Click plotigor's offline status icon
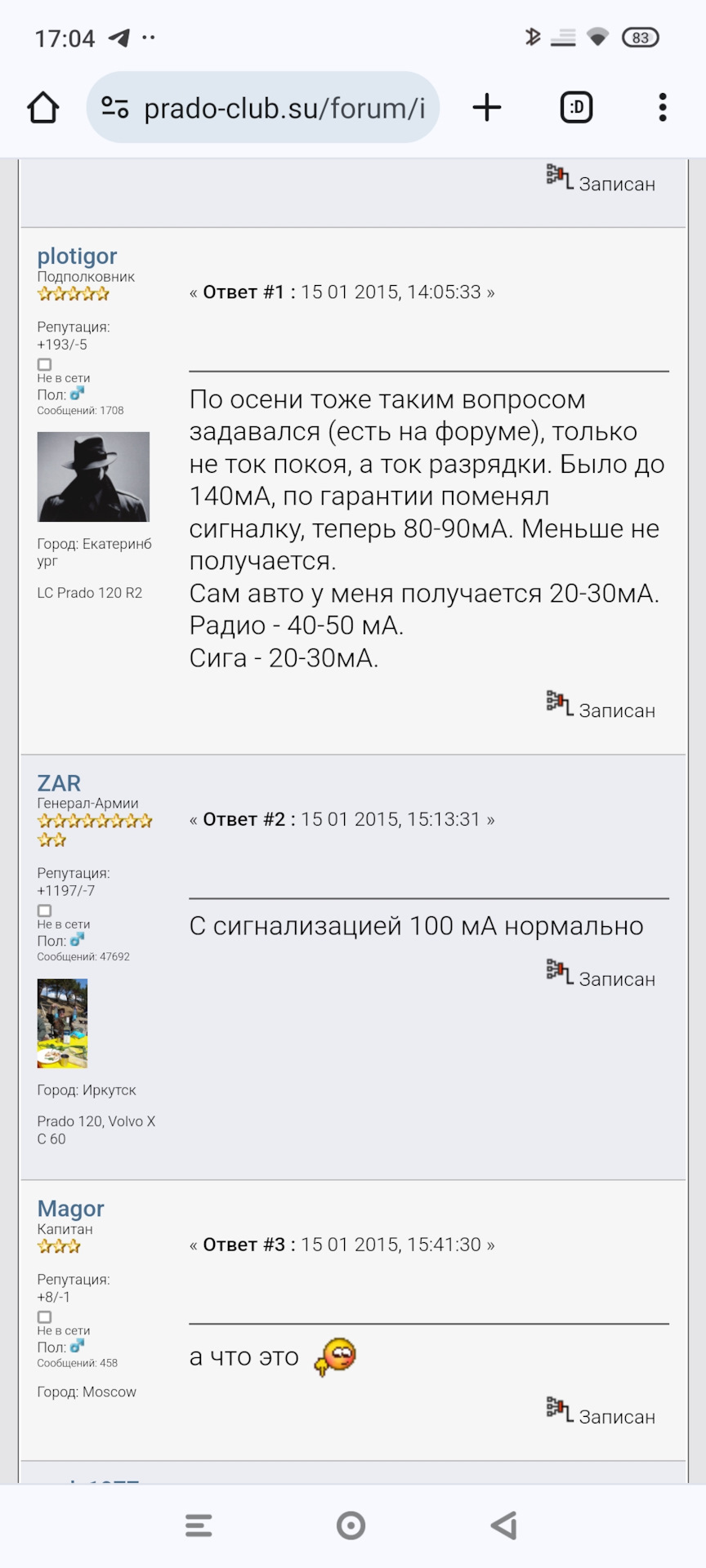The width and height of the screenshot is (706, 1568). click(x=45, y=364)
